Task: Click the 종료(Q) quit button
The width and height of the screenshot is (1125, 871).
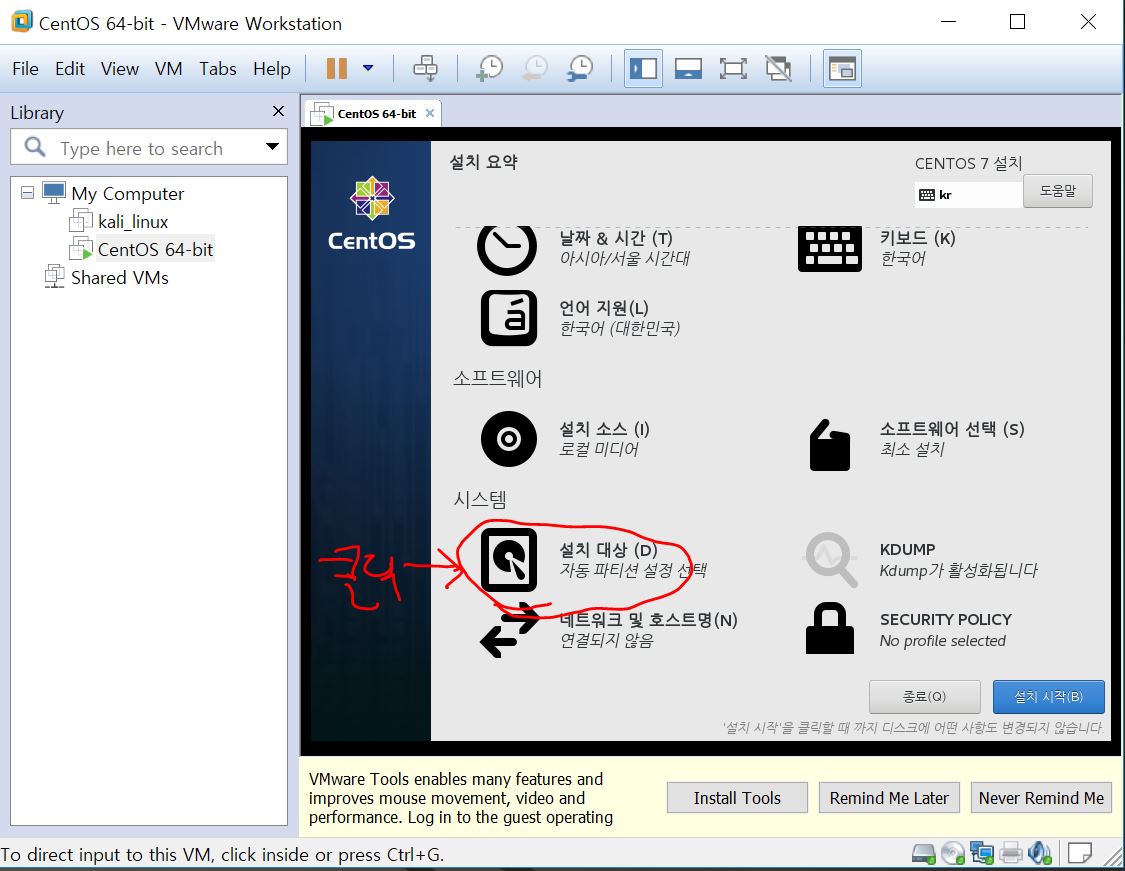Action: [924, 696]
